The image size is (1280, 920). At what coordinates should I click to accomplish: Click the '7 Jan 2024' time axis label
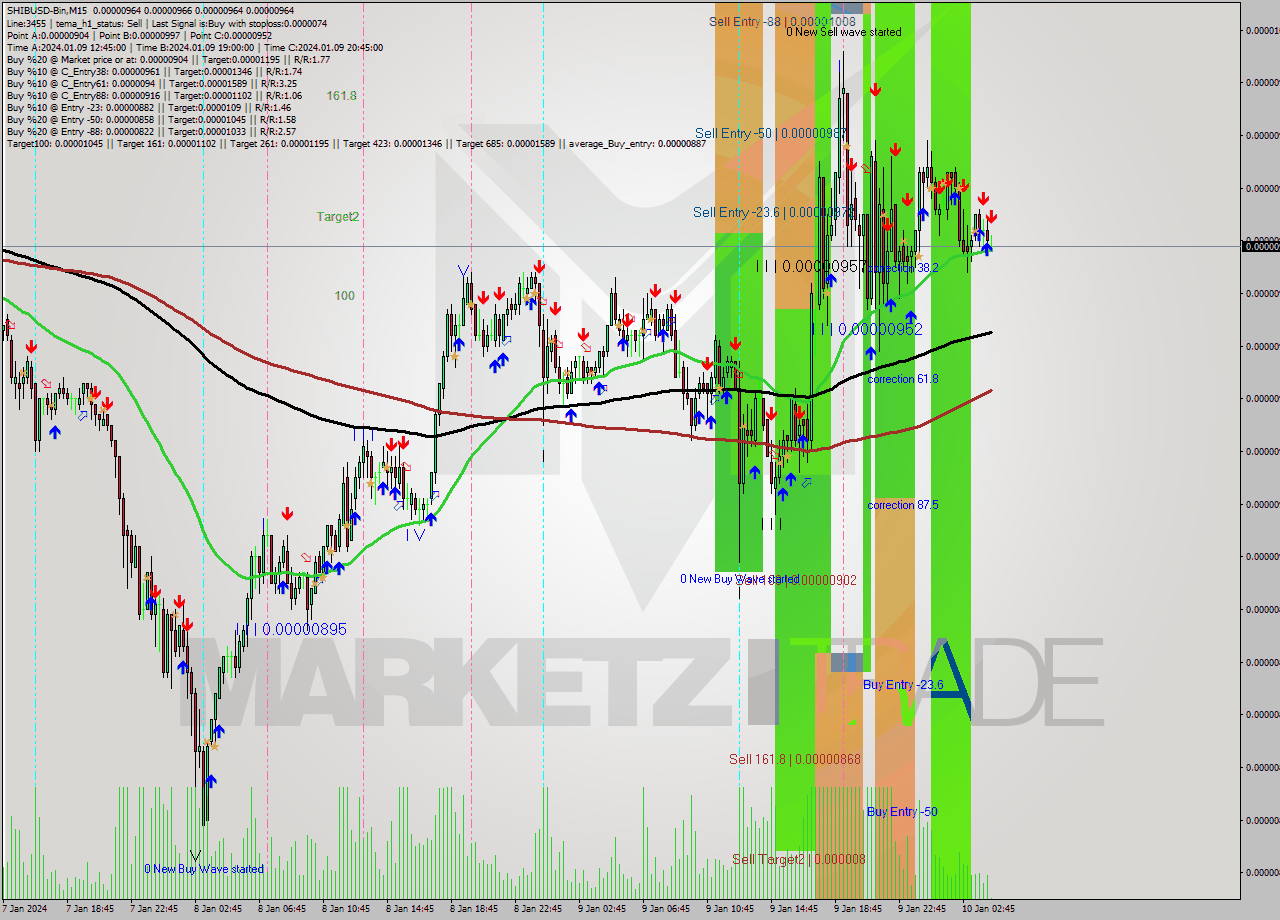pos(24,909)
